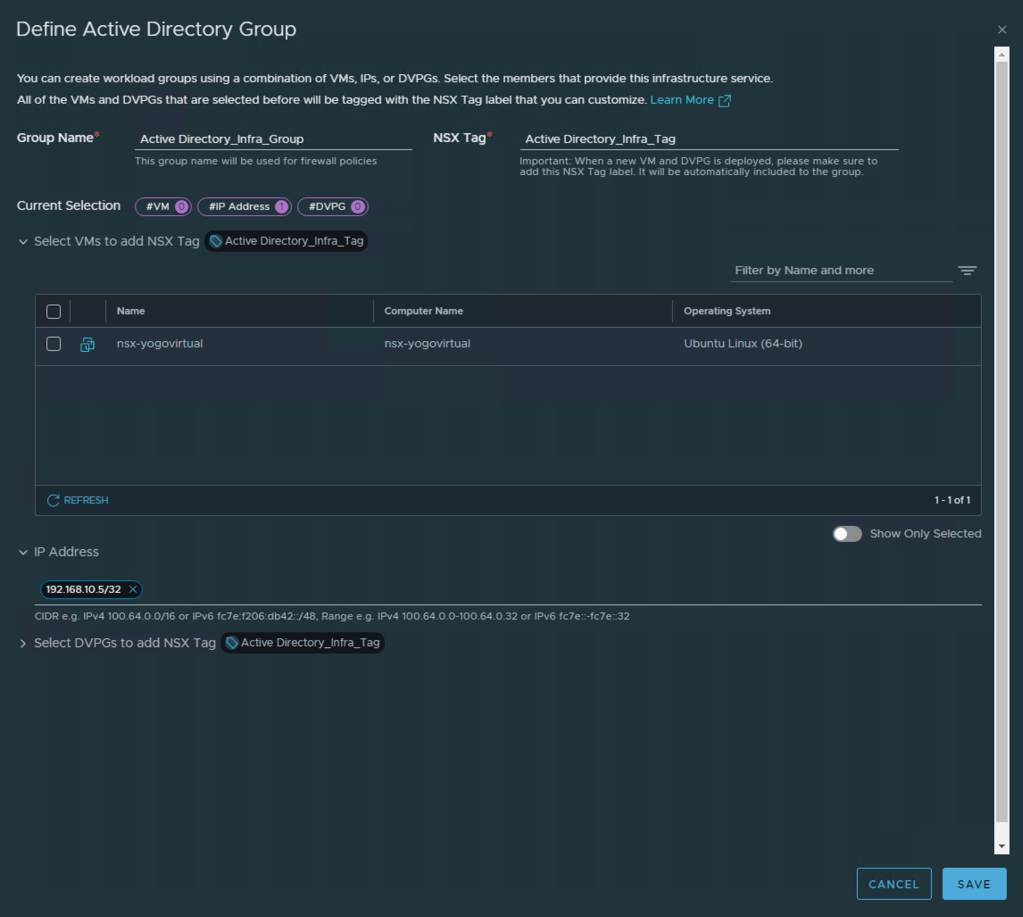Enable the Show Only Selected toggle
Image resolution: width=1023 pixels, height=917 pixels.
(847, 534)
